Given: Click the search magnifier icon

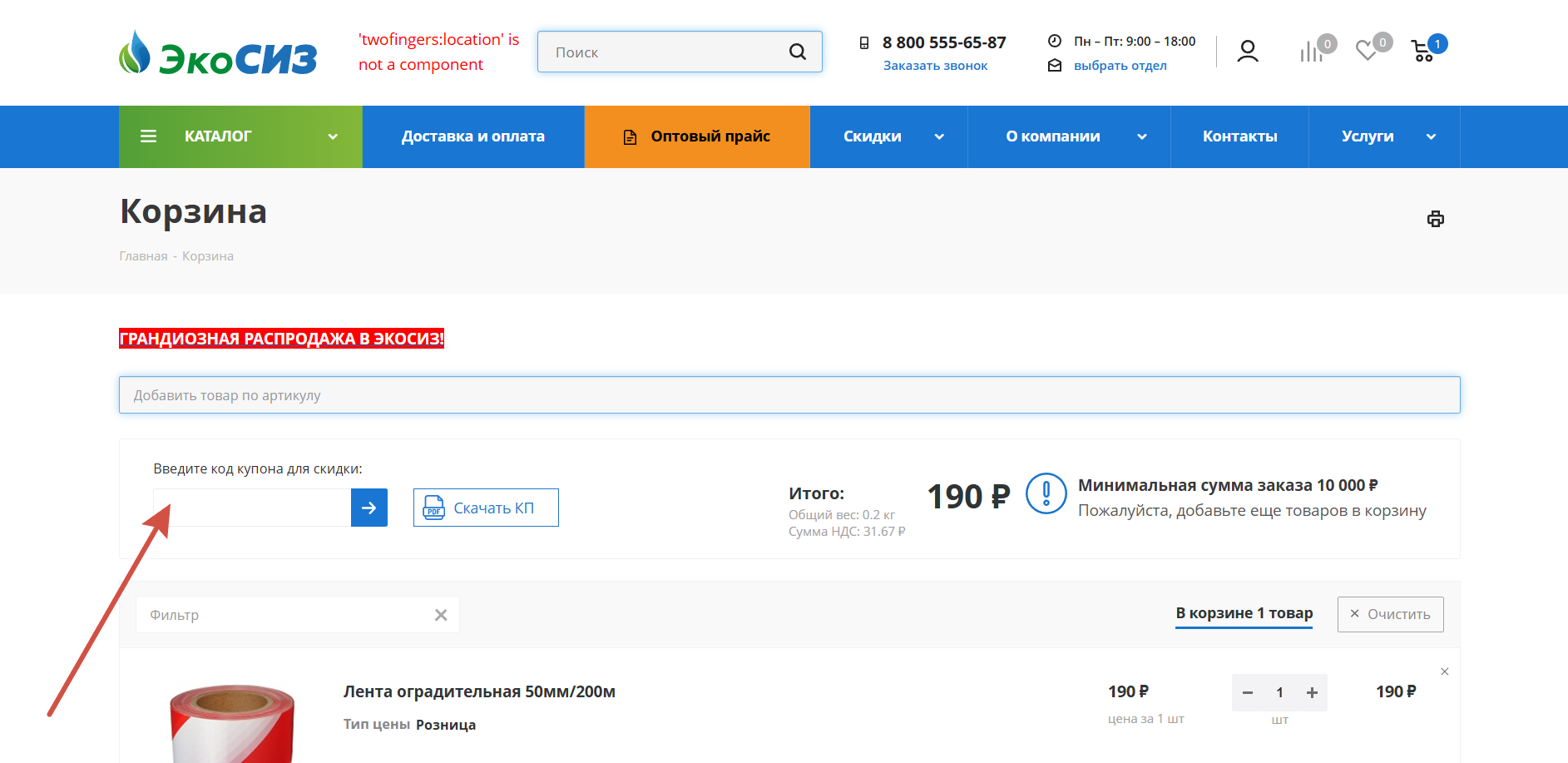Looking at the screenshot, I should pyautogui.click(x=797, y=52).
